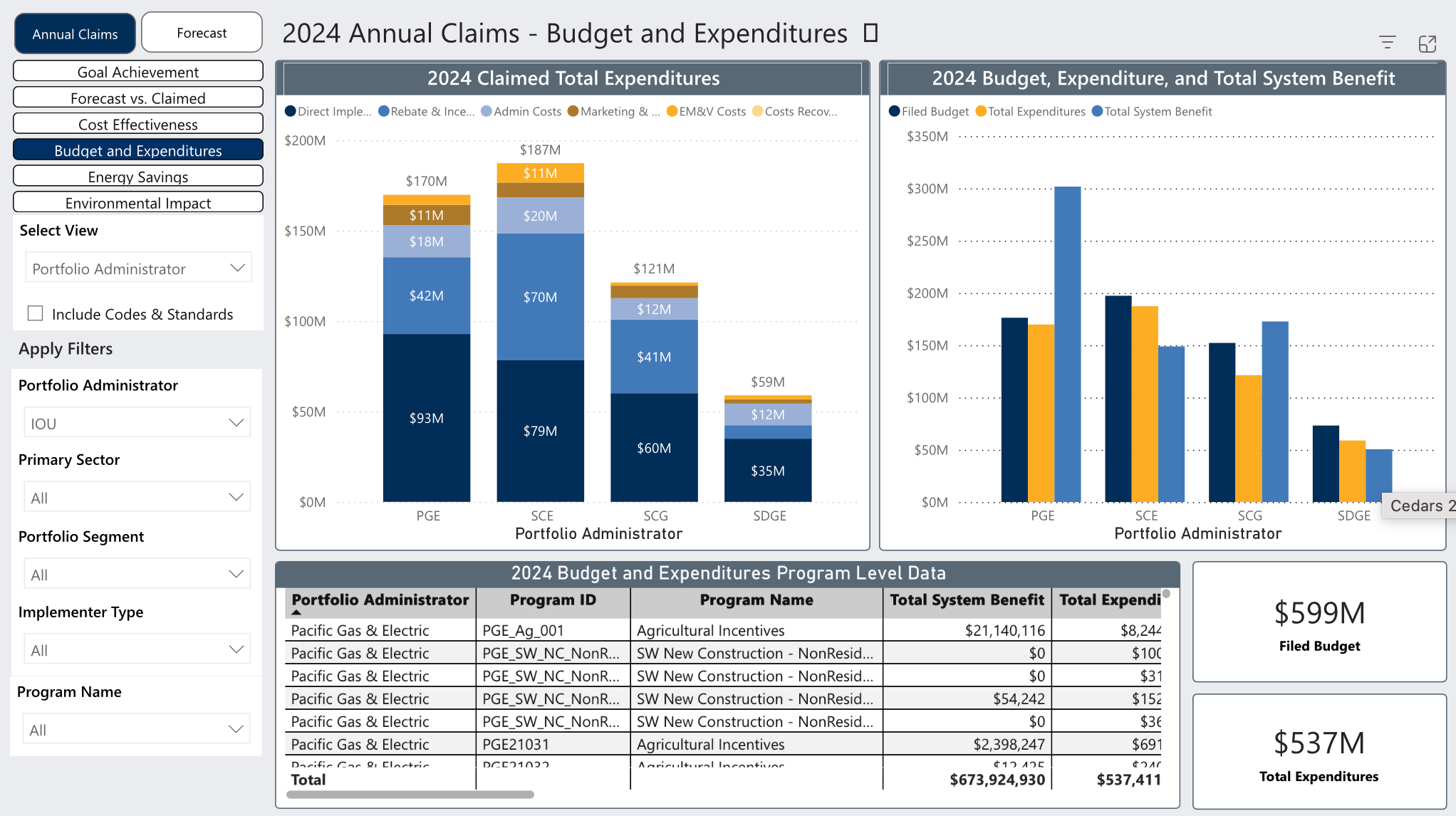Expand the Primary Sector dropdown
Image resolution: width=1456 pixels, height=816 pixels.
[137, 497]
